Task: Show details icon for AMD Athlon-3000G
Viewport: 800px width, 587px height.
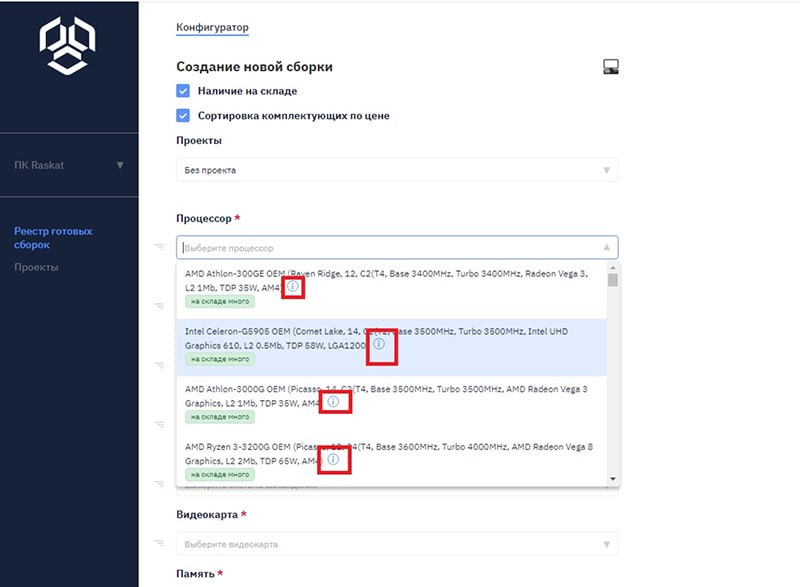Action: click(333, 402)
